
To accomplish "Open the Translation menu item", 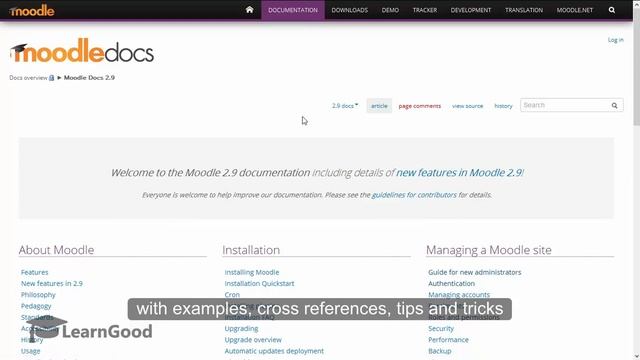I will (x=524, y=10).
